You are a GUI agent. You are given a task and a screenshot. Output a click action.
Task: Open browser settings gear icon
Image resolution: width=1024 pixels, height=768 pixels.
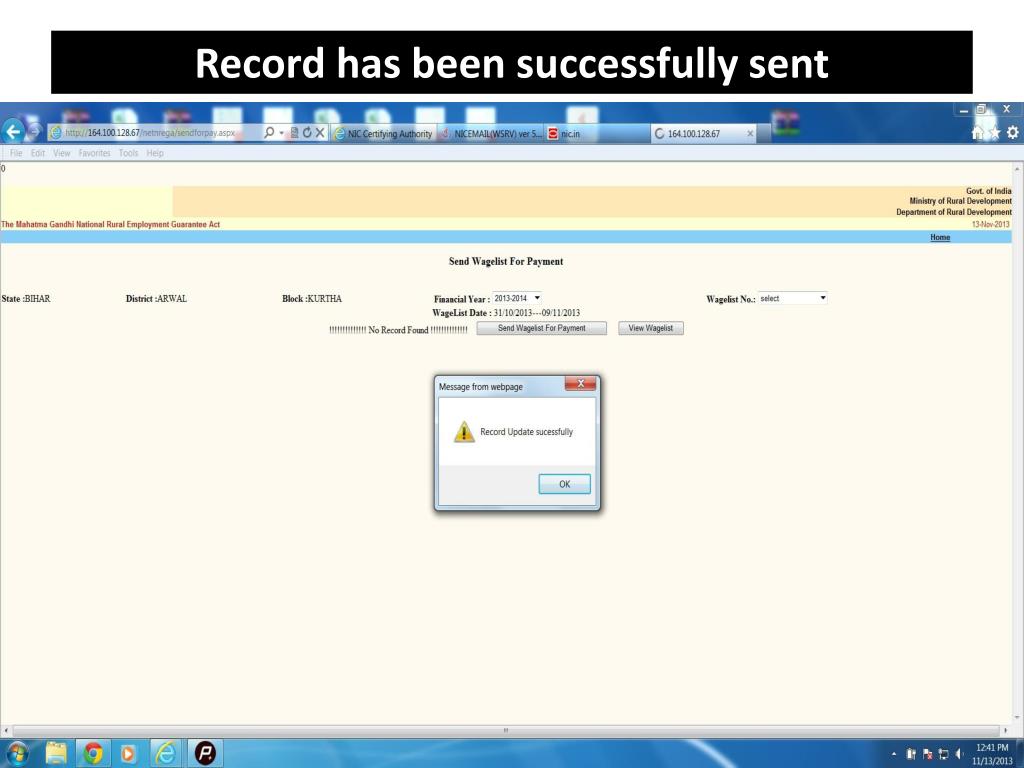coord(1012,133)
